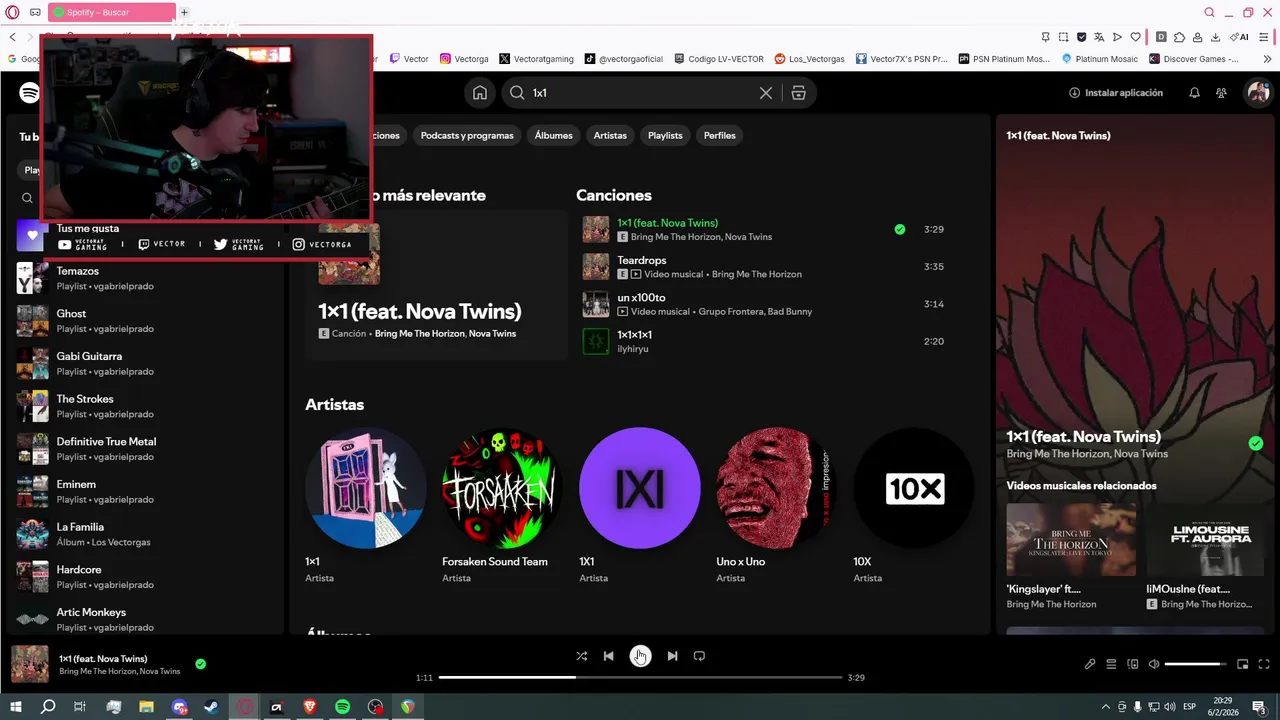Adjust the volume slider
This screenshot has height=720, width=1280.
[1196, 664]
